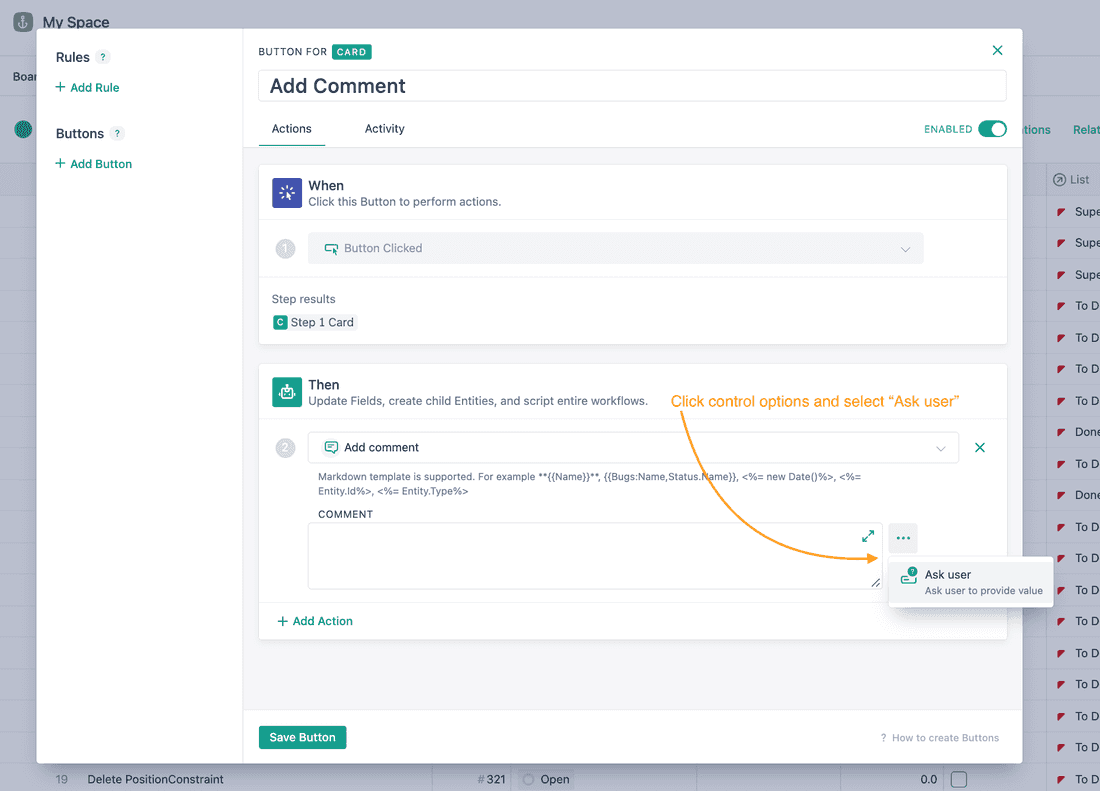Screen dimensions: 1100x791
Task: Select Ask user from the options menu
Action: [x=970, y=582]
